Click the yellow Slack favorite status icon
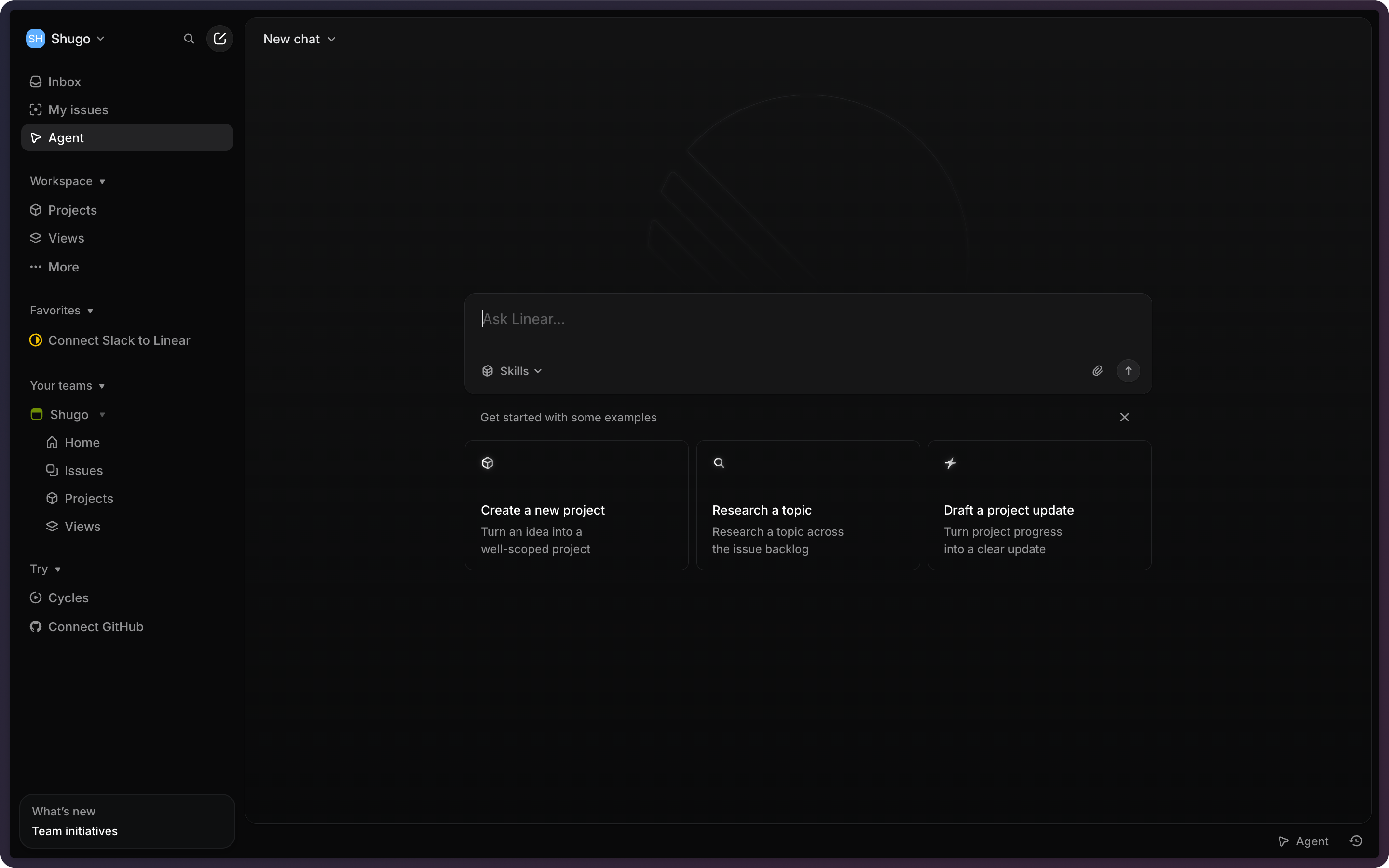1389x868 pixels. coord(36,340)
